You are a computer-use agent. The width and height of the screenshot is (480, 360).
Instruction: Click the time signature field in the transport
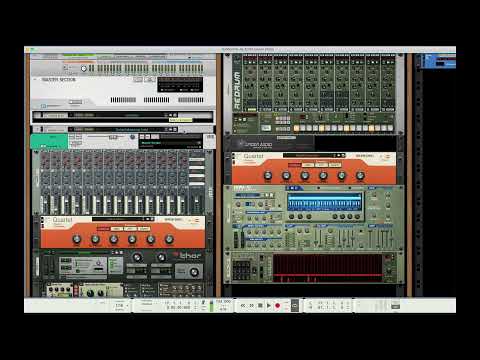pos(223,309)
